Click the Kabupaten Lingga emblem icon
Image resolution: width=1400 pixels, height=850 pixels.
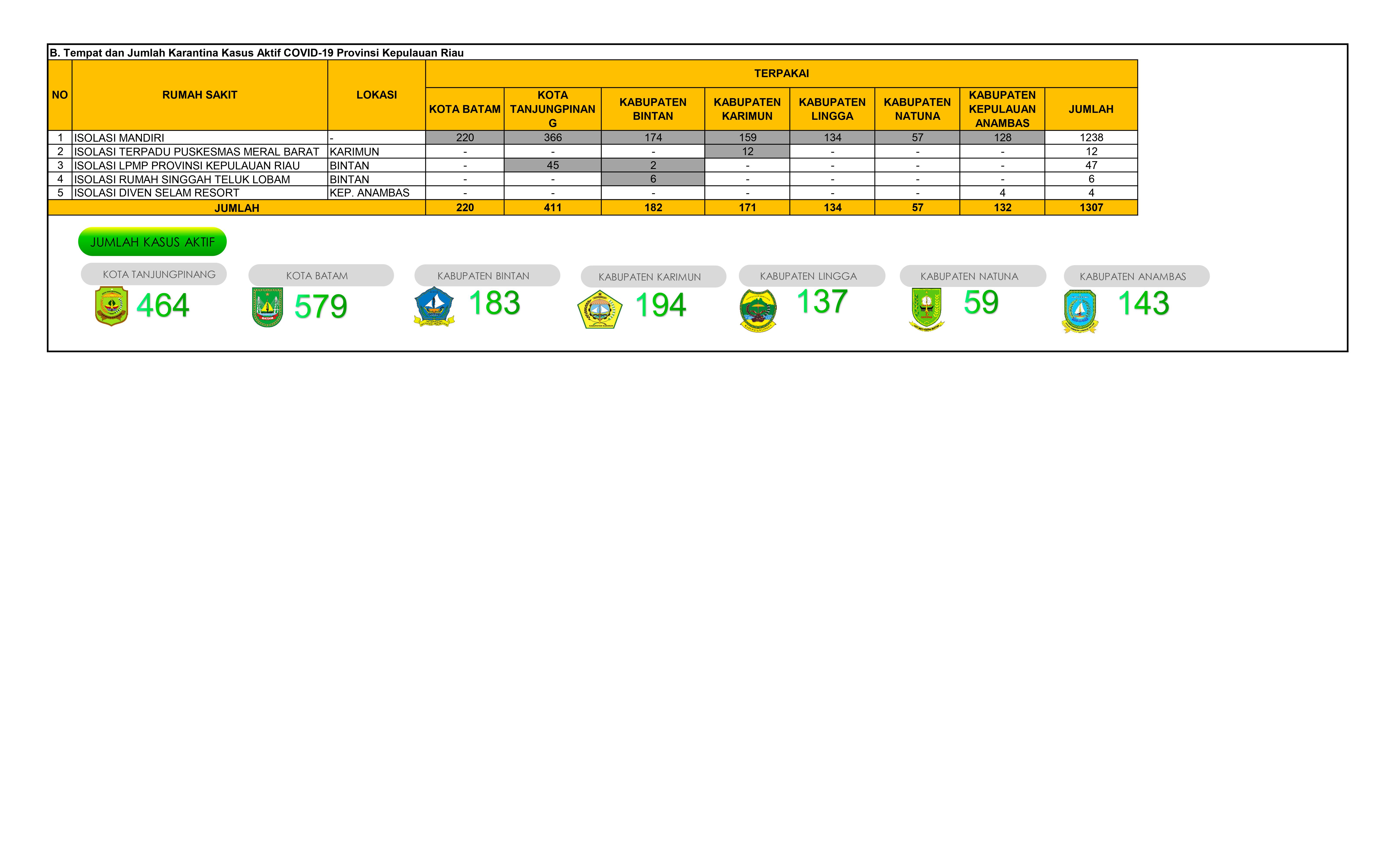click(x=758, y=311)
